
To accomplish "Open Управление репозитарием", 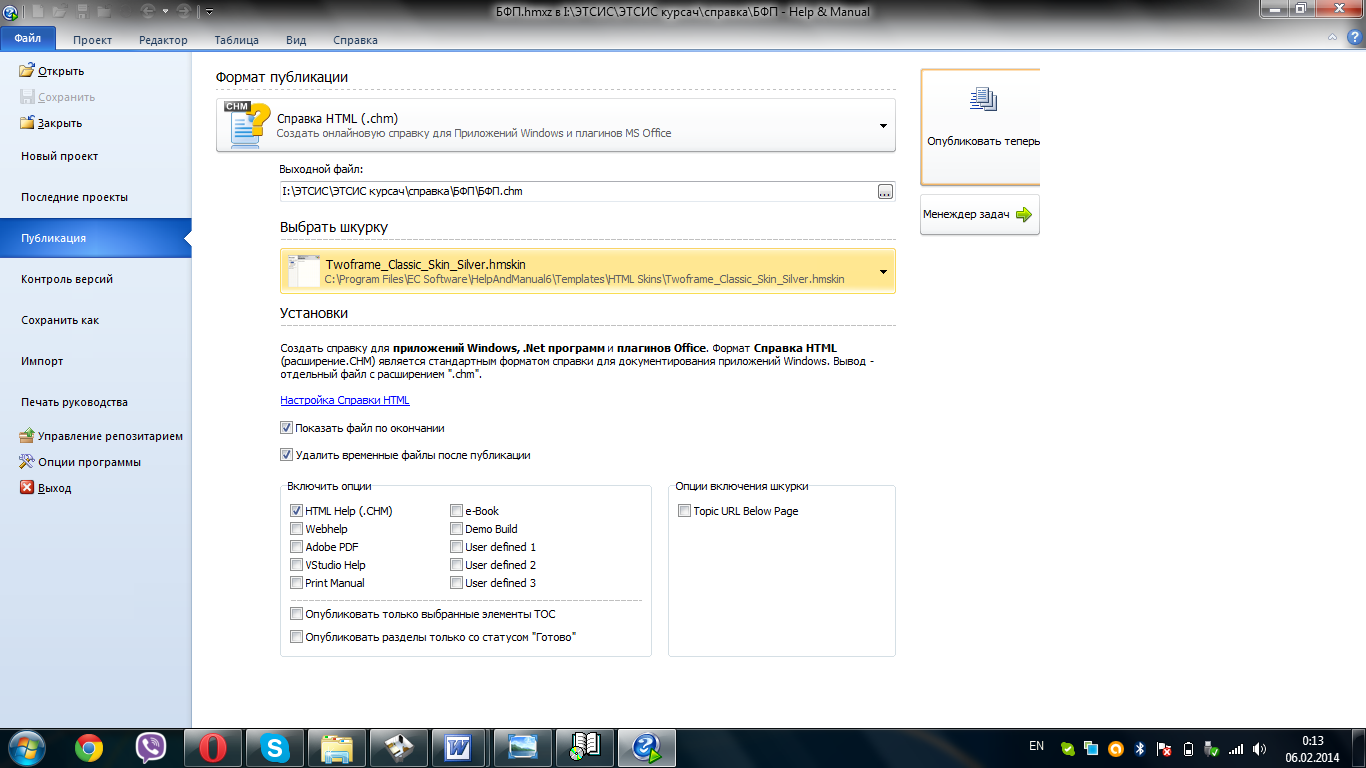I will tap(101, 436).
